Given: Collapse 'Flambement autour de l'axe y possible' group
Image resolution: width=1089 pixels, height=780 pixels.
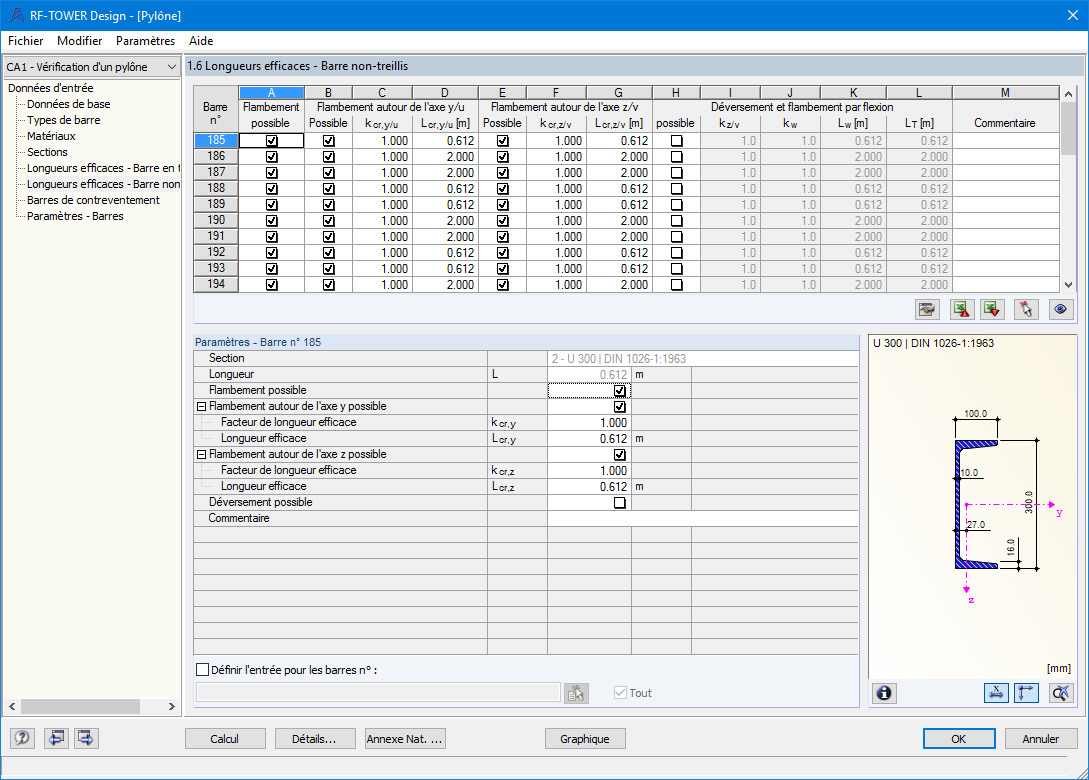Looking at the screenshot, I should click(201, 407).
